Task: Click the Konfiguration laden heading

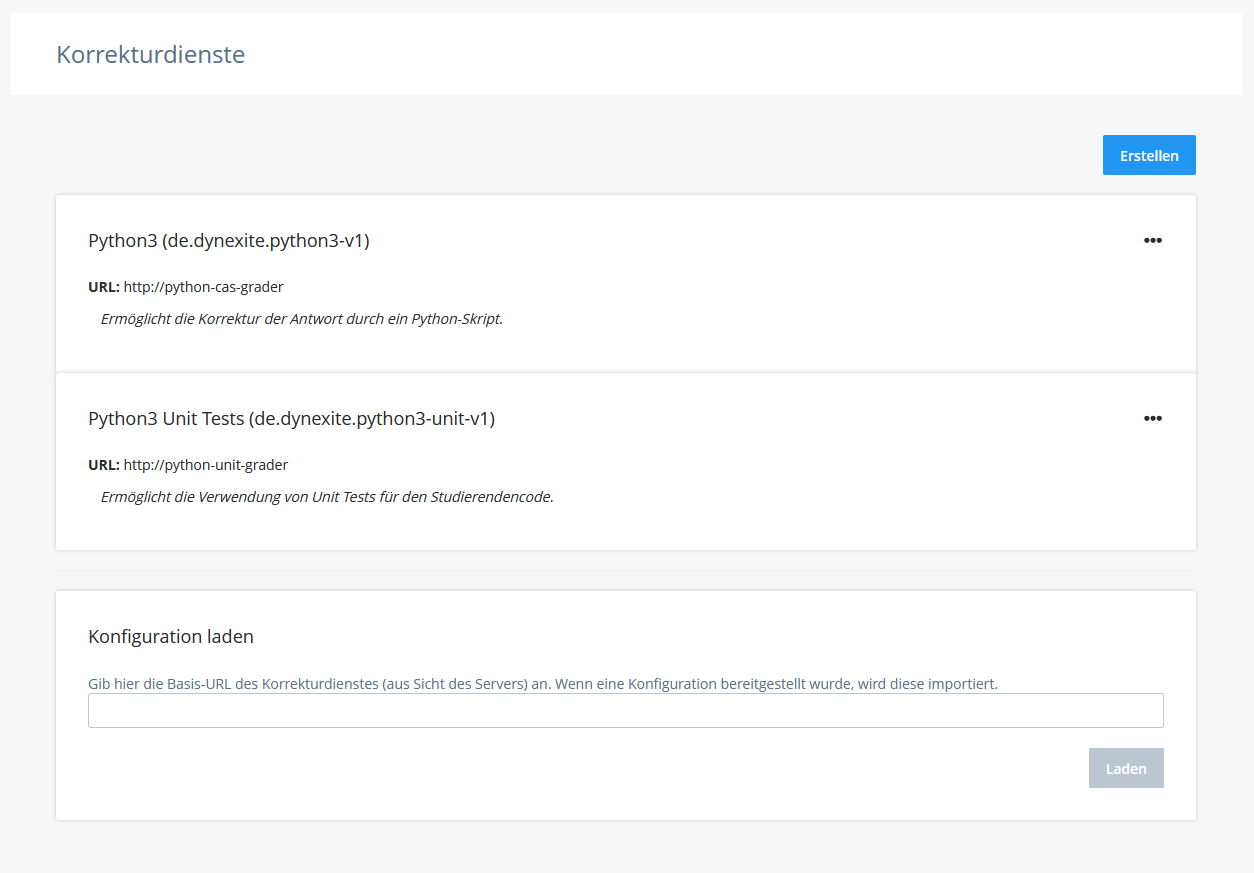Action: 171,636
